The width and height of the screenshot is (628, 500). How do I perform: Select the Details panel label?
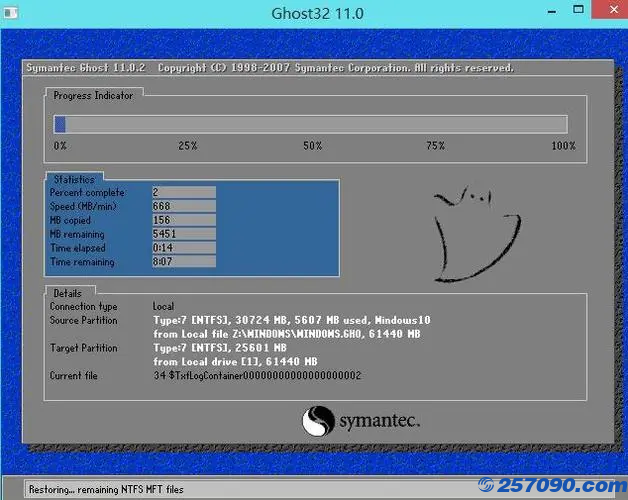click(x=67, y=293)
